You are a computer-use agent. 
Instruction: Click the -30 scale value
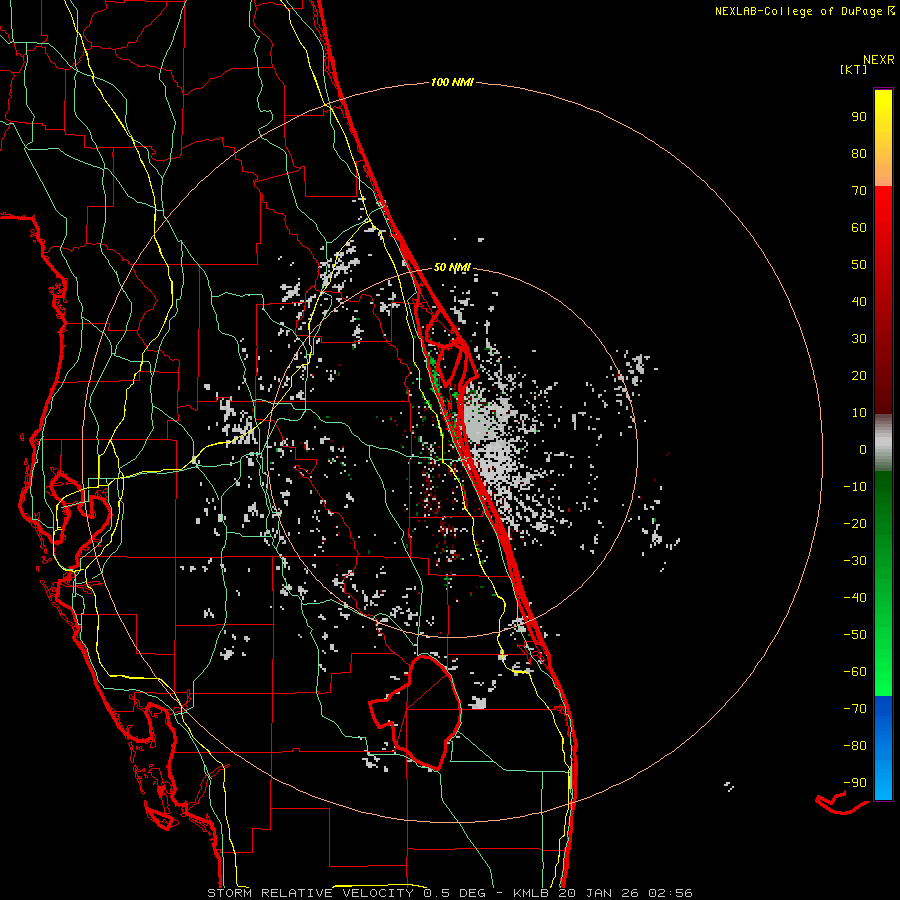coord(855,561)
